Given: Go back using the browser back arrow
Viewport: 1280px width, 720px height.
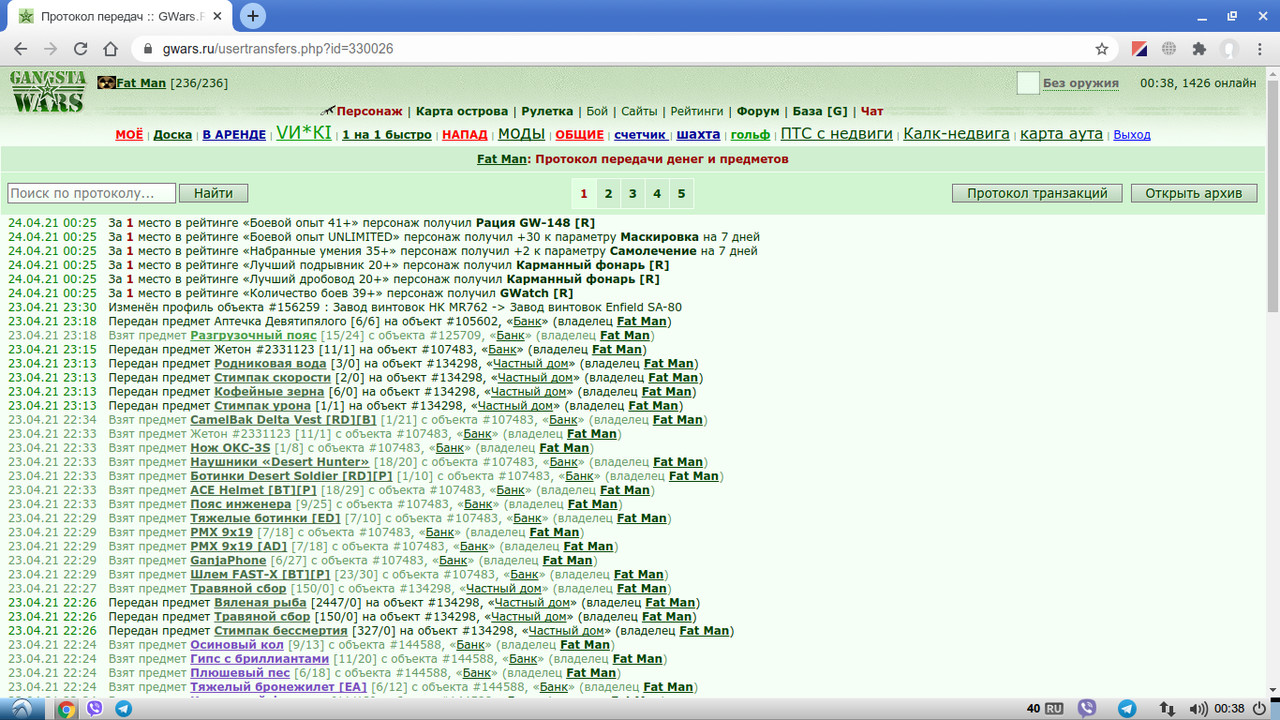Looking at the screenshot, I should point(21,48).
